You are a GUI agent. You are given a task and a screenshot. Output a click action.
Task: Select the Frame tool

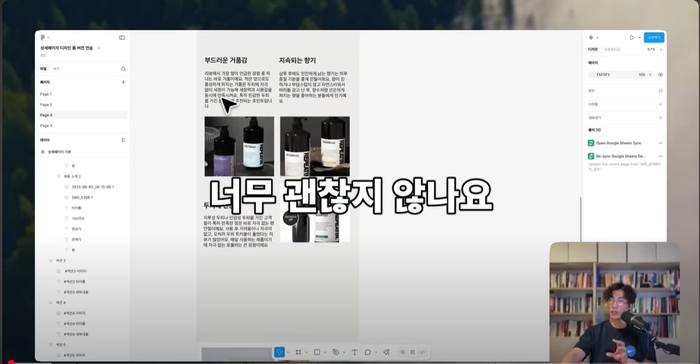point(298,352)
